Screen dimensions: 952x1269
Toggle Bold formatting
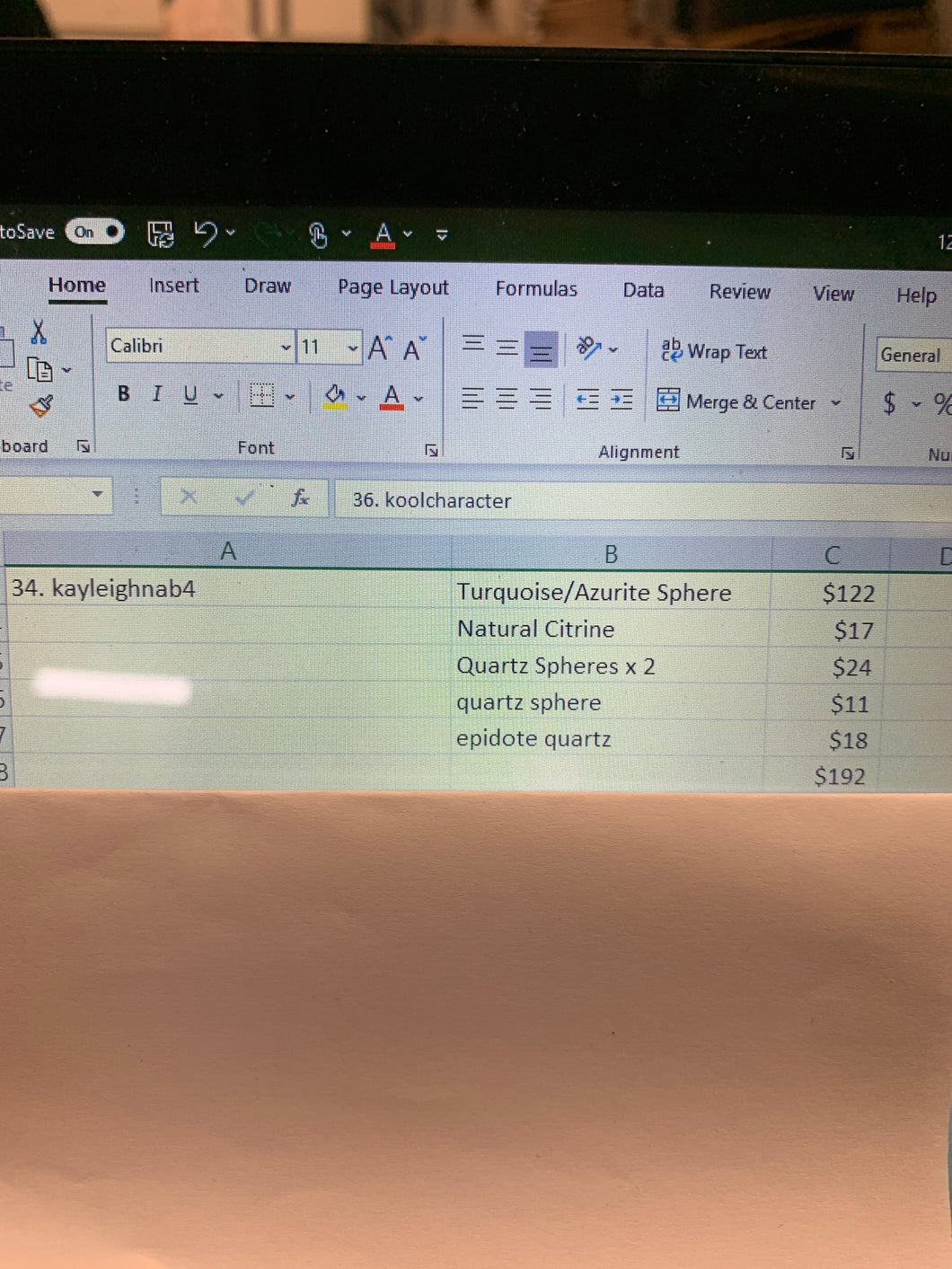[123, 393]
